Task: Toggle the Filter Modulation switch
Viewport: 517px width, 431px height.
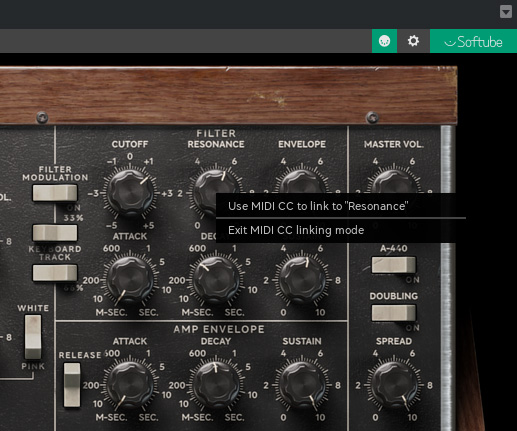Action: [55, 193]
